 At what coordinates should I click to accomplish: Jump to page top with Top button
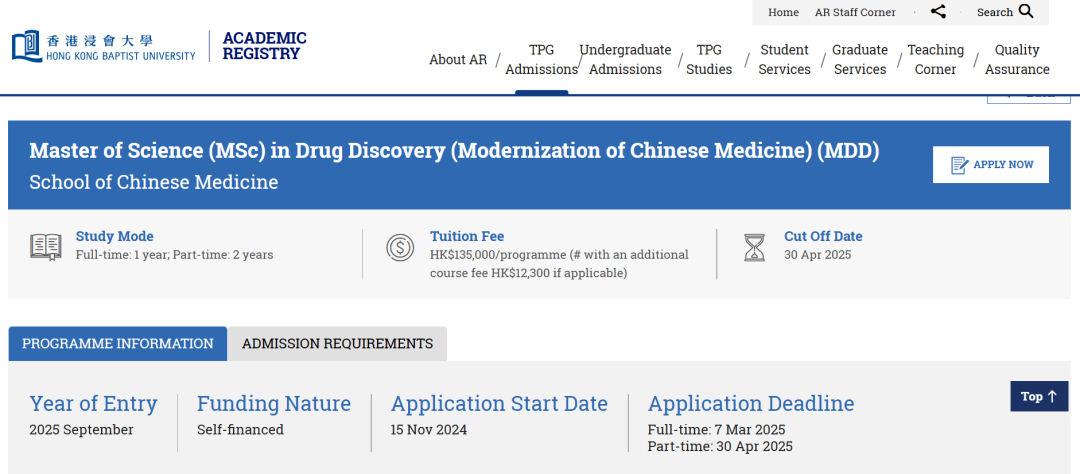(x=1038, y=396)
